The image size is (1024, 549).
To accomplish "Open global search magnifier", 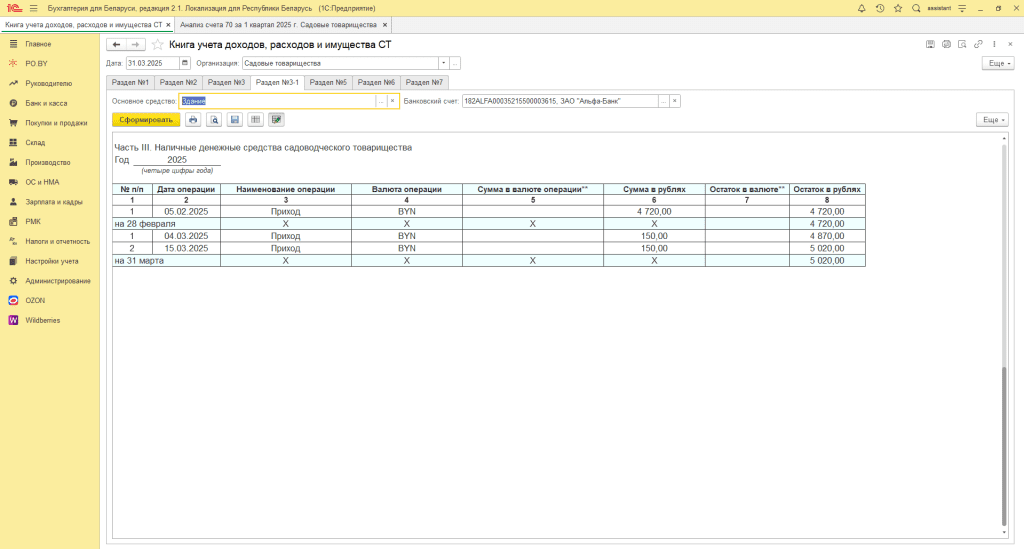I will (916, 8).
